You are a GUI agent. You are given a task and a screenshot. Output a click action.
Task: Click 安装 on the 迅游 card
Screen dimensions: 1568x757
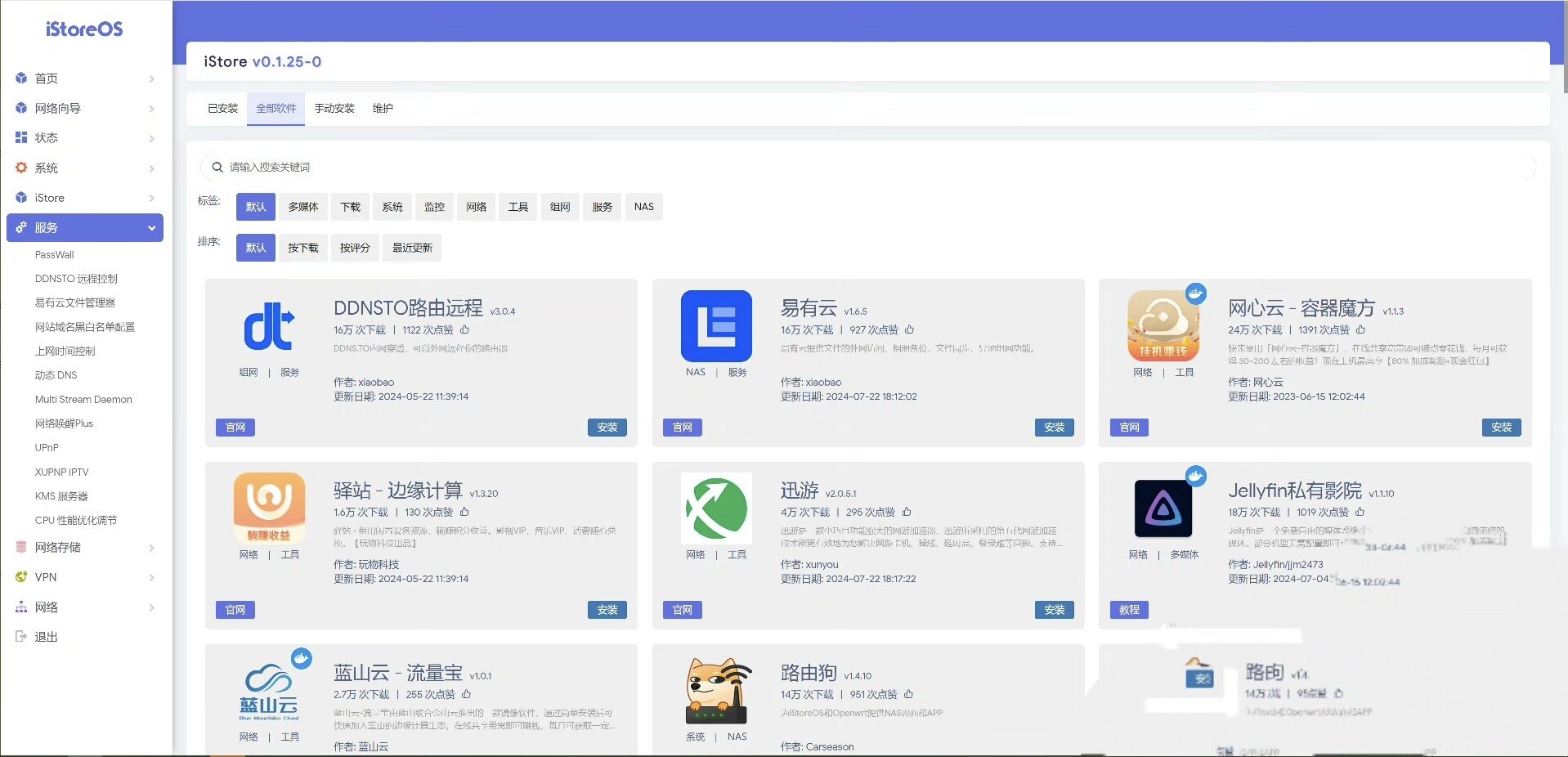click(1055, 610)
